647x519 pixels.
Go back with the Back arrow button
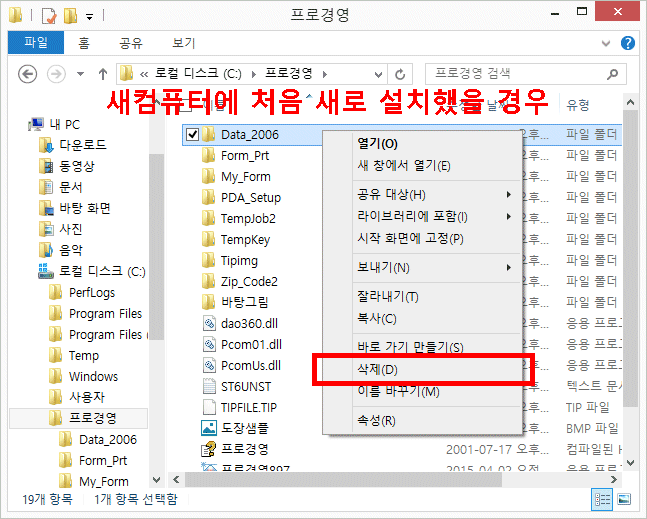(28, 74)
